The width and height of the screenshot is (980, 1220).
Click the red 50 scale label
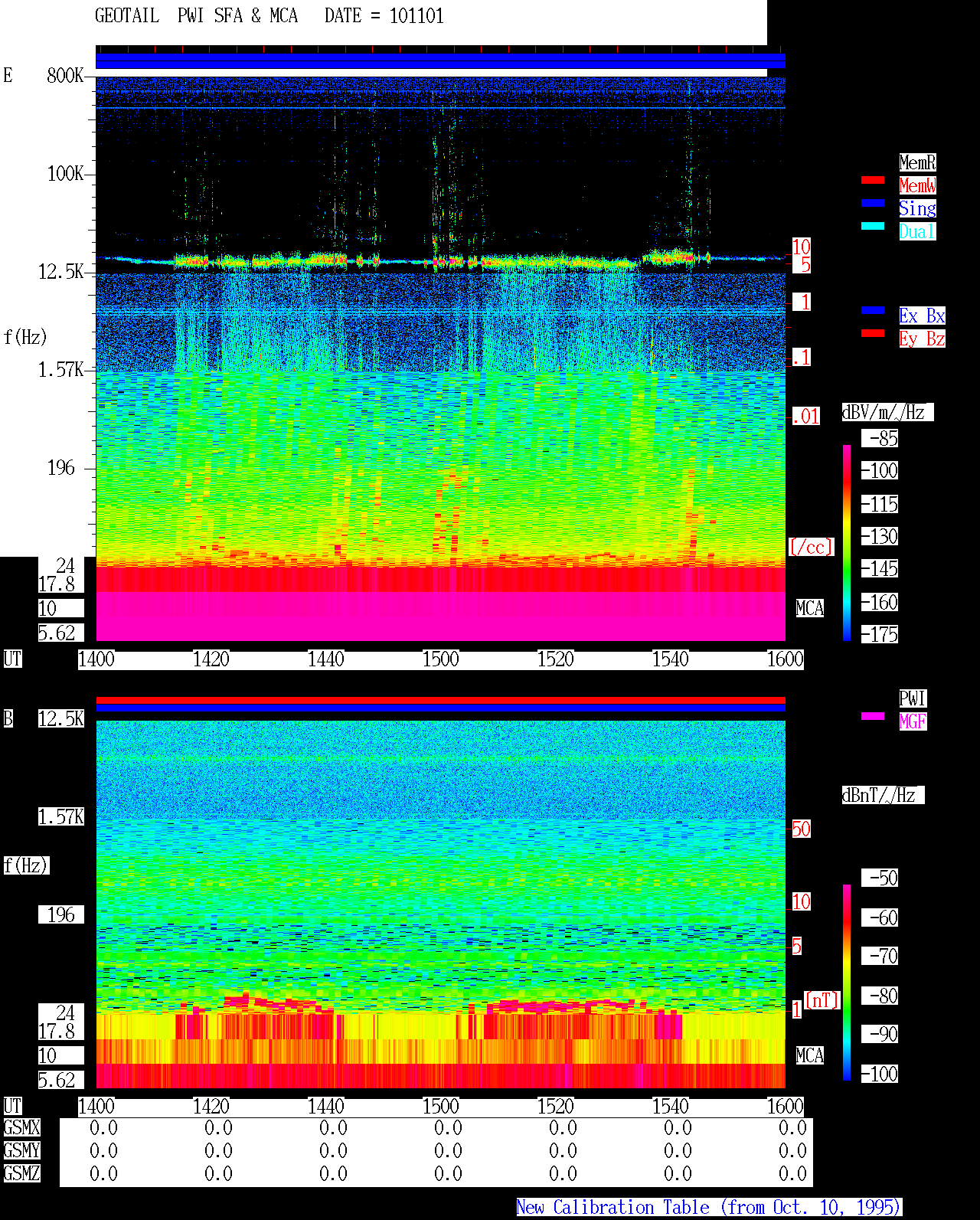point(801,829)
